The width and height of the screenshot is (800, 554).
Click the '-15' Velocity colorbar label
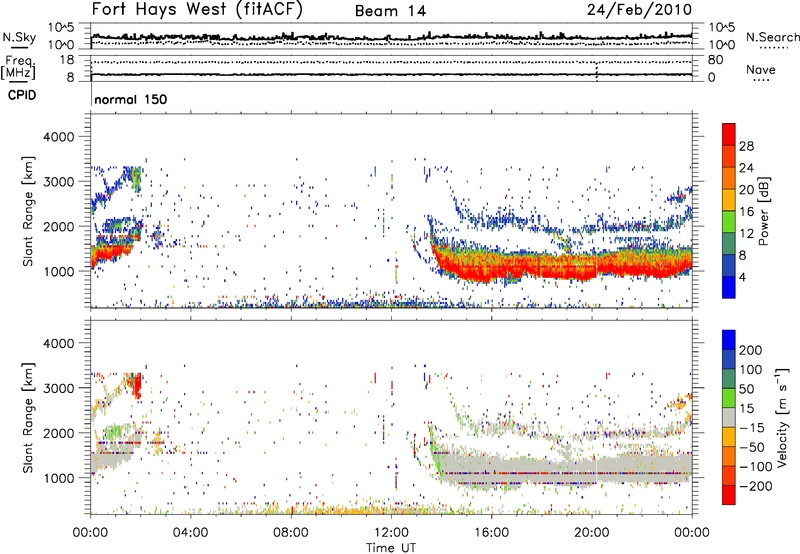(752, 428)
